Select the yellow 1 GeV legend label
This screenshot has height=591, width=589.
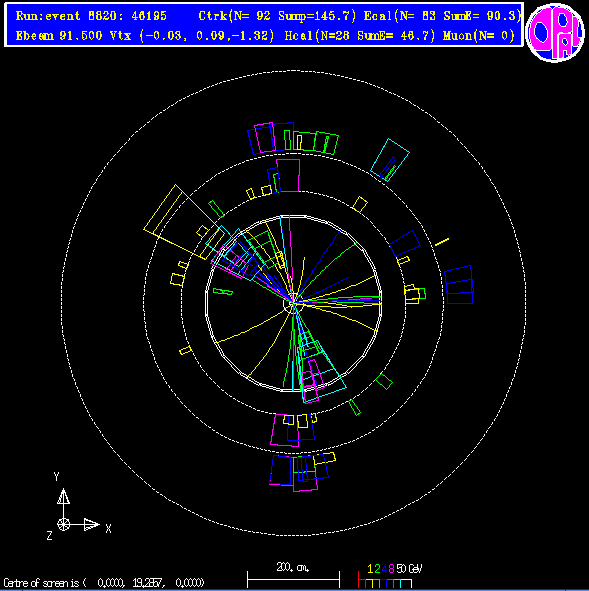[x=370, y=569]
